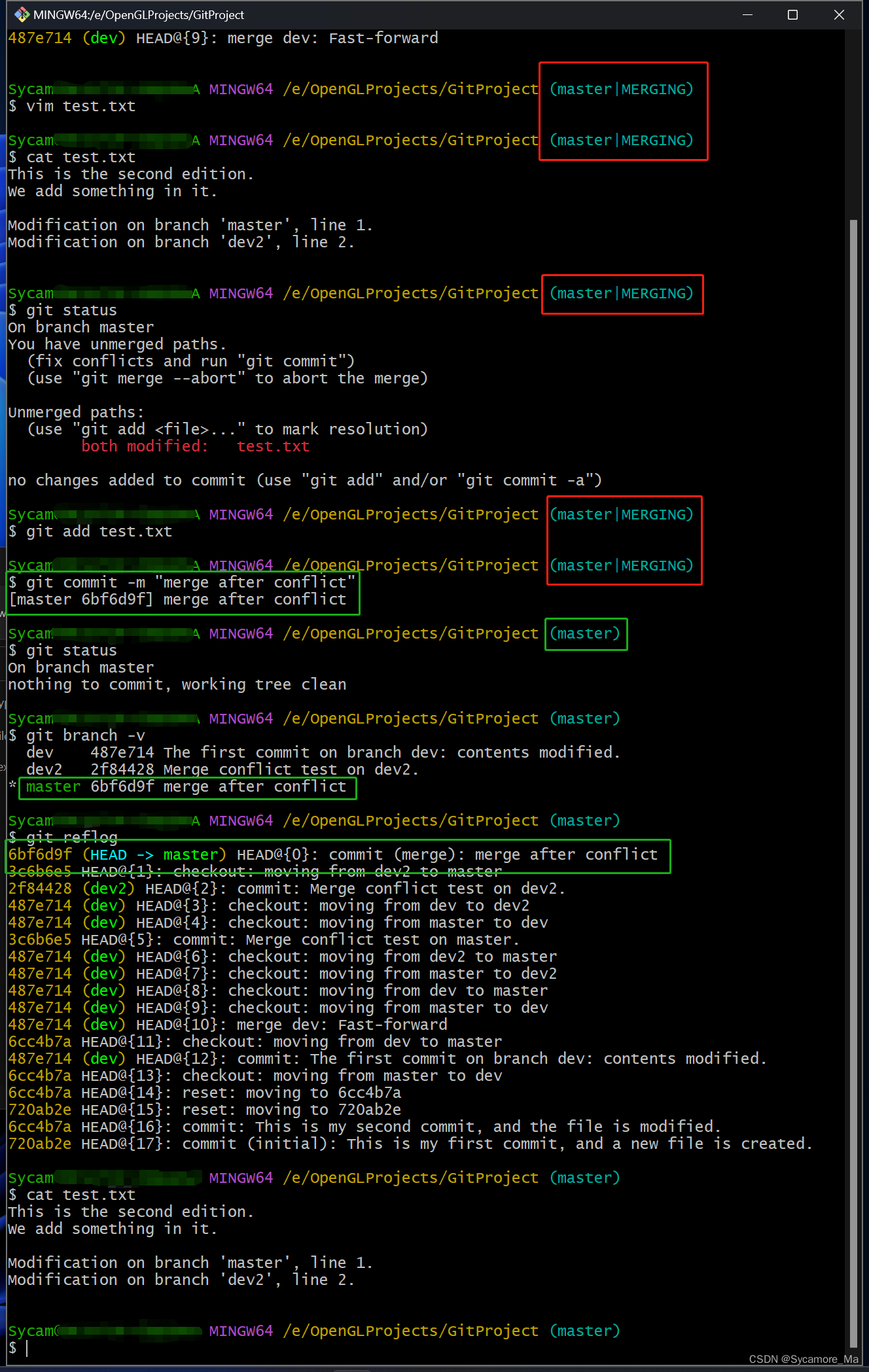Viewport: 869px width, 1372px height.
Task: Maximize the MINGW64 terminal window
Action: [x=792, y=14]
